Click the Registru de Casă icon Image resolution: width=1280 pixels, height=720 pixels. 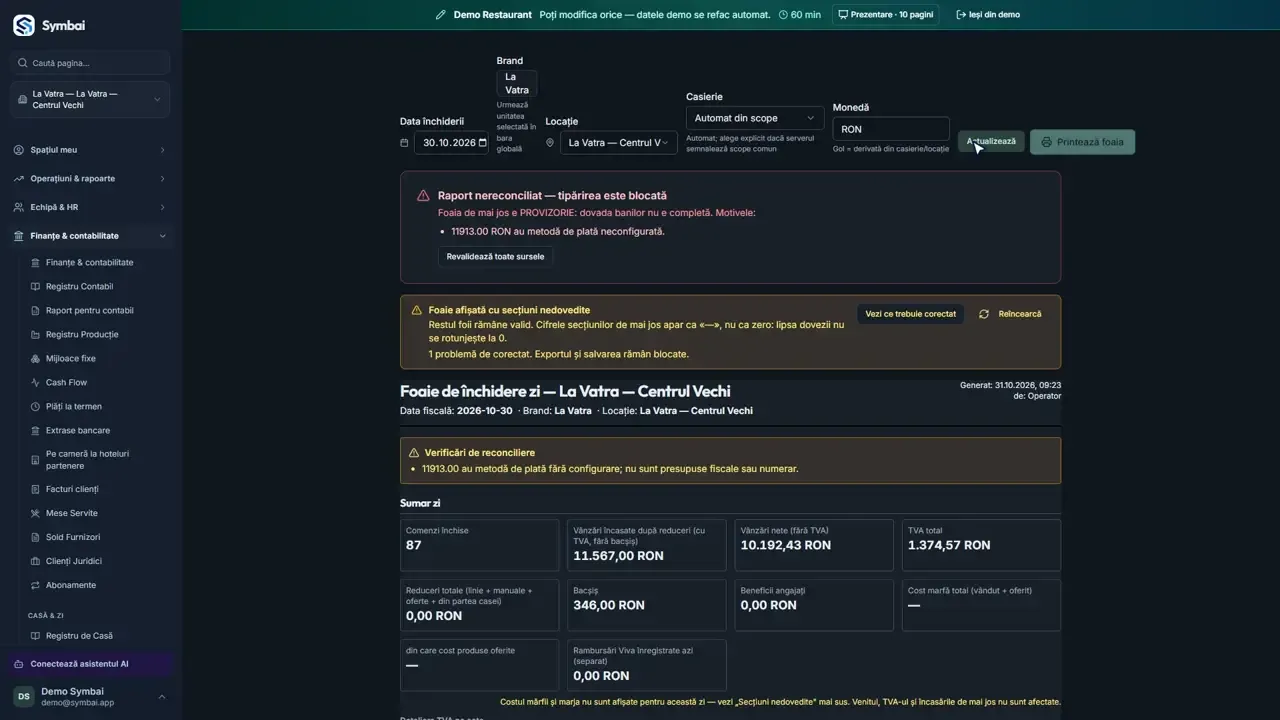[36, 636]
